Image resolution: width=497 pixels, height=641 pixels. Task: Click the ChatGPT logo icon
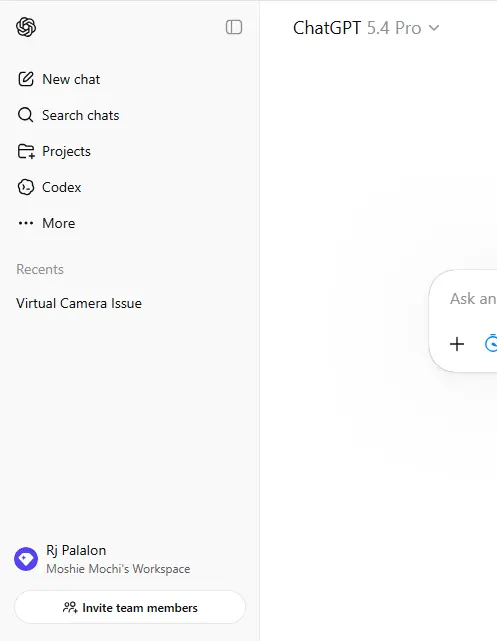26,27
